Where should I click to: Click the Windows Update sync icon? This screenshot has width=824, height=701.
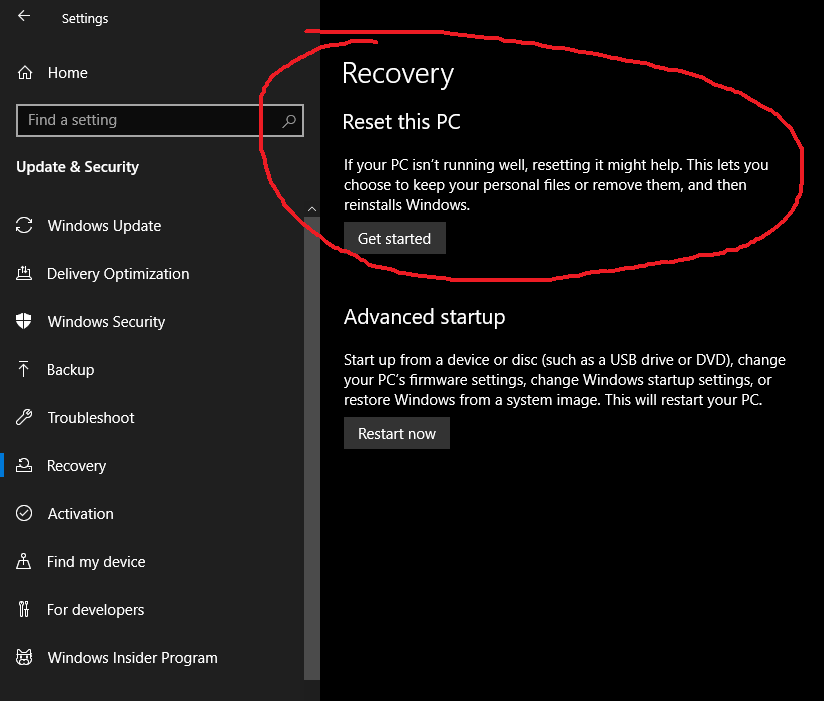coord(24,225)
